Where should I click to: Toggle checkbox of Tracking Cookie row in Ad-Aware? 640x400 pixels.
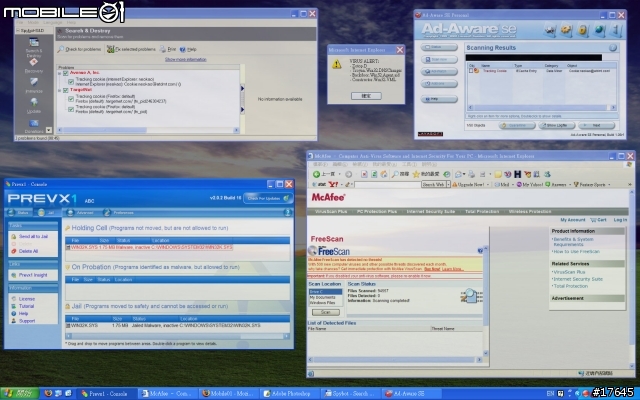click(x=471, y=71)
